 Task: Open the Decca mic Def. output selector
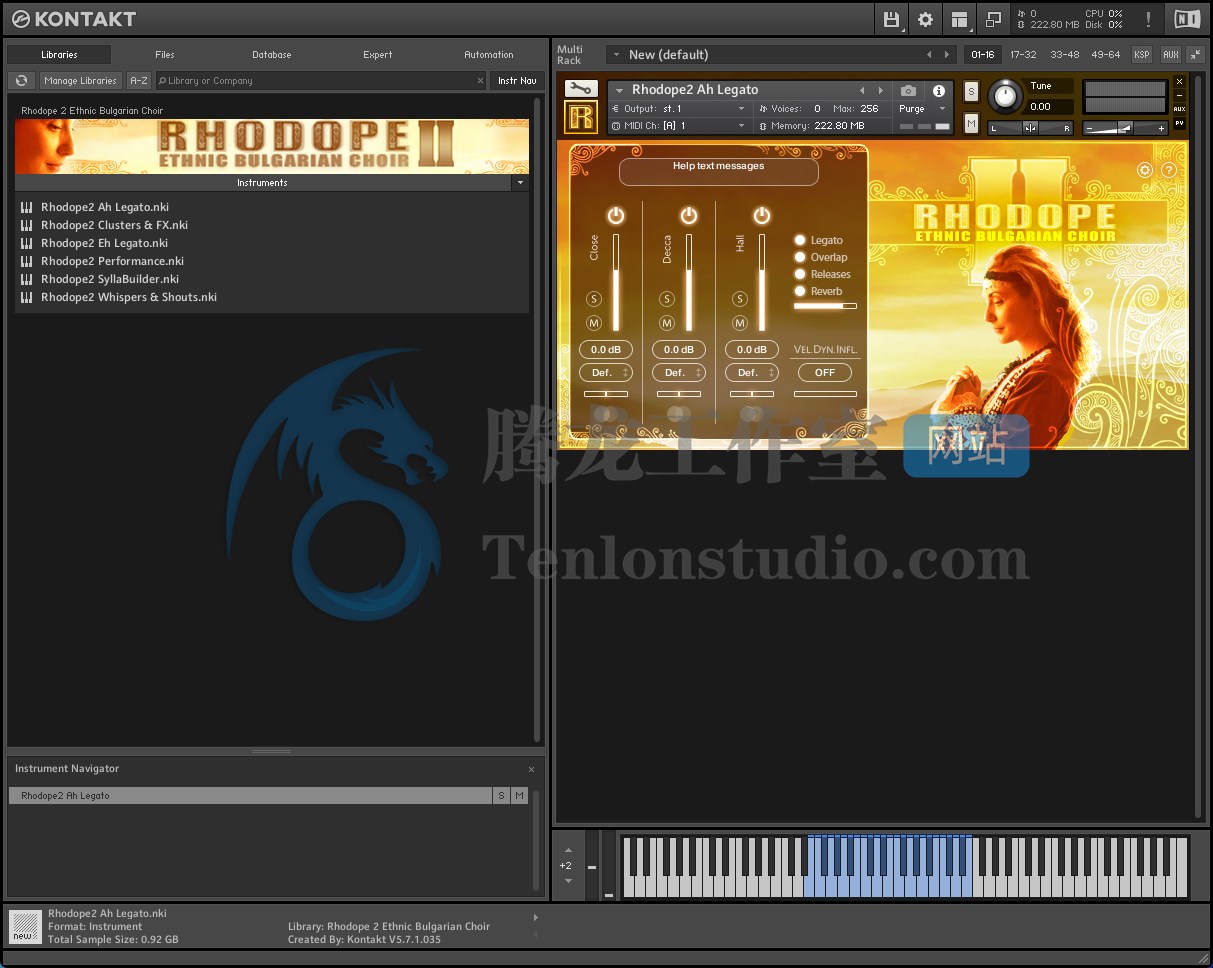pos(679,372)
